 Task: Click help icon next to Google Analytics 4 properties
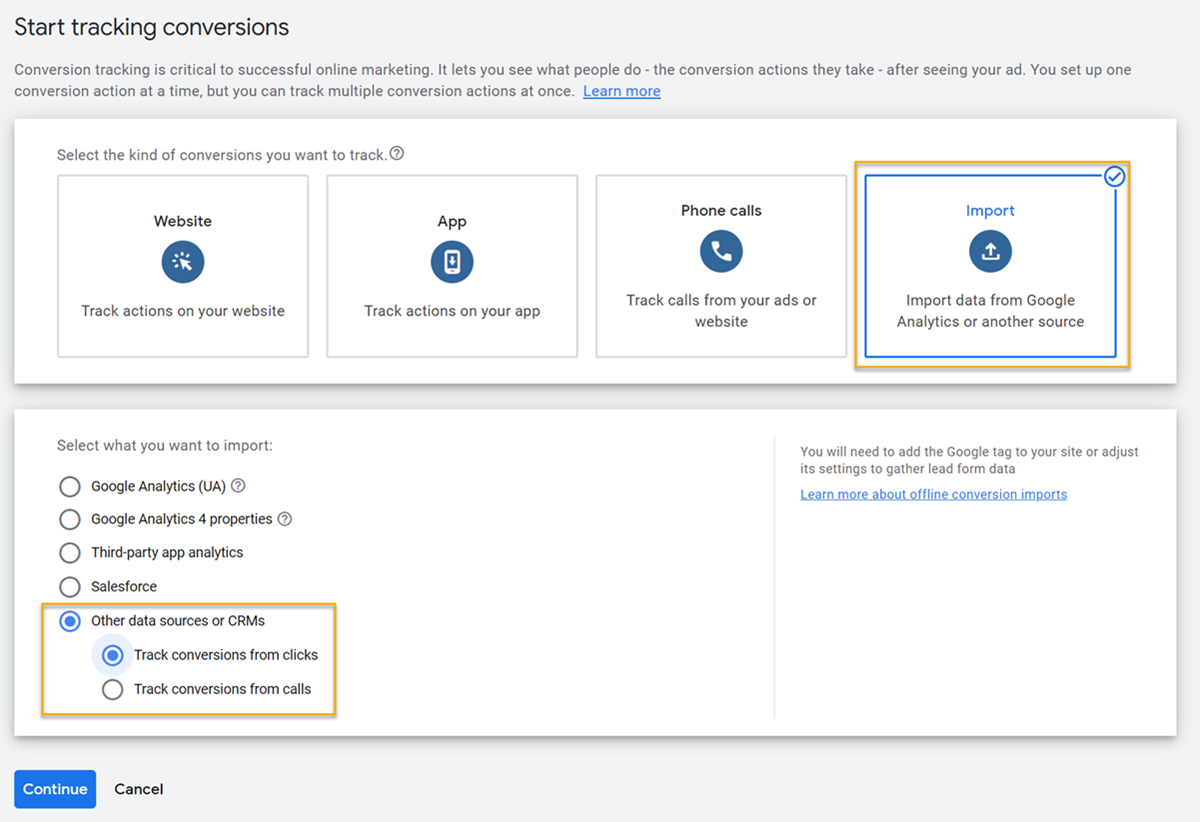pos(285,519)
